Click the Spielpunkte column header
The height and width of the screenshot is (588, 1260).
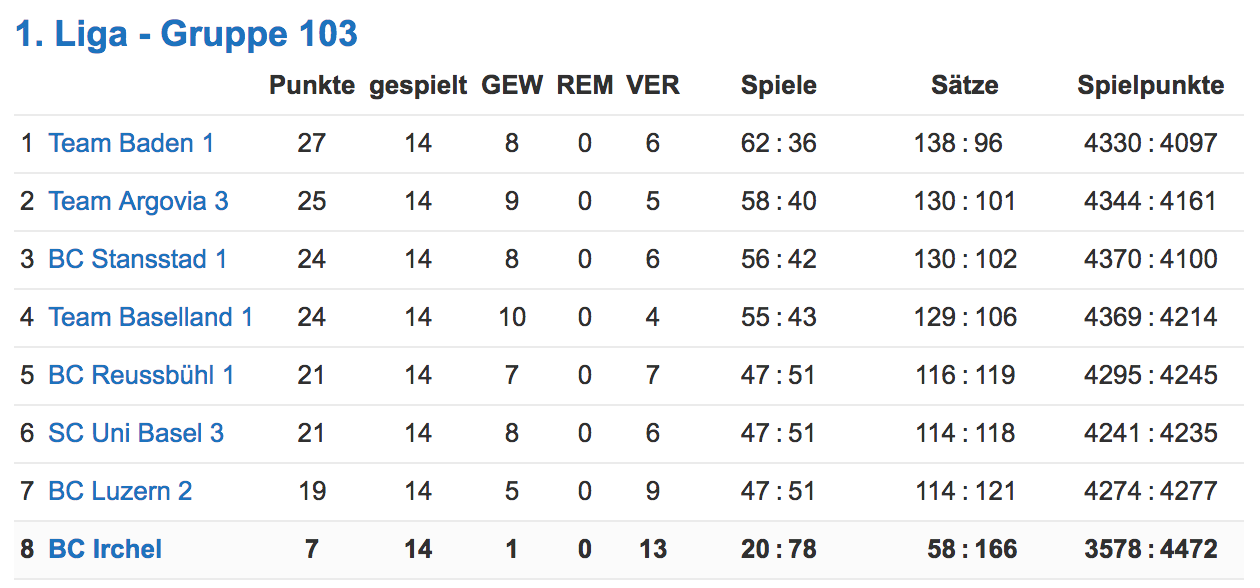pyautogui.click(x=1151, y=86)
